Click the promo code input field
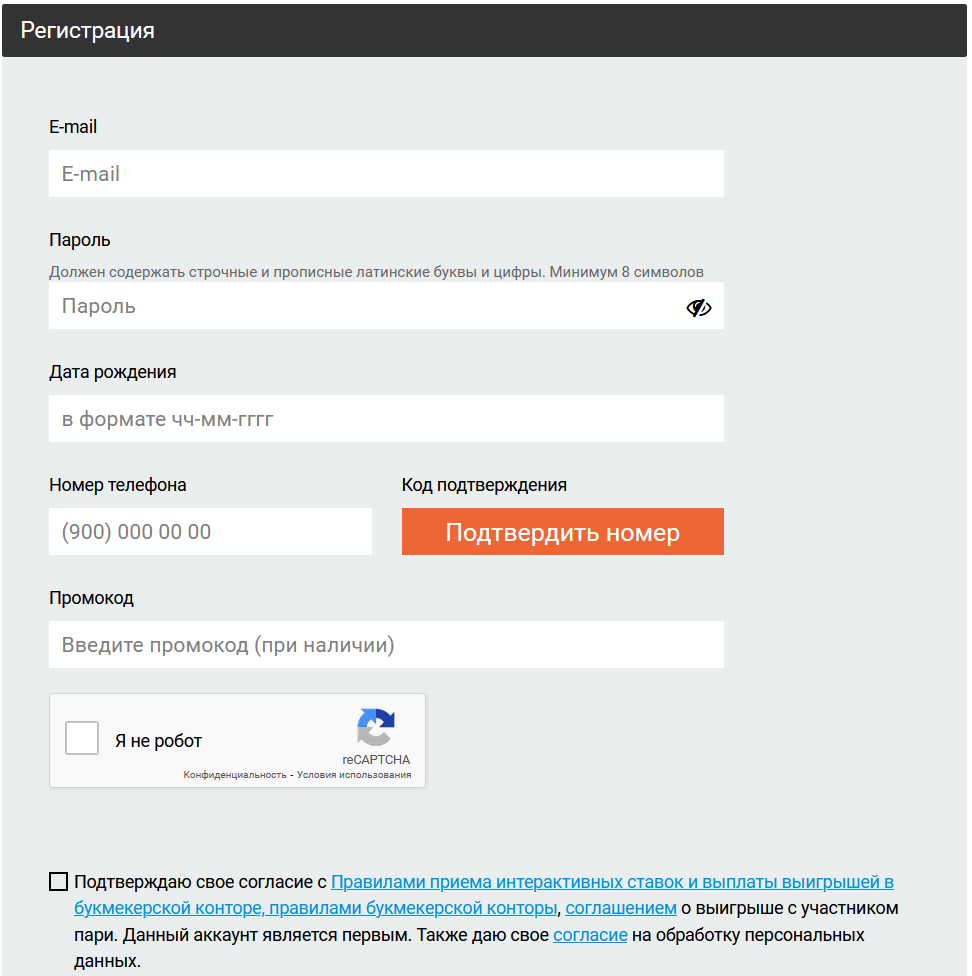Viewport: 972px width, 976px height. coord(386,644)
